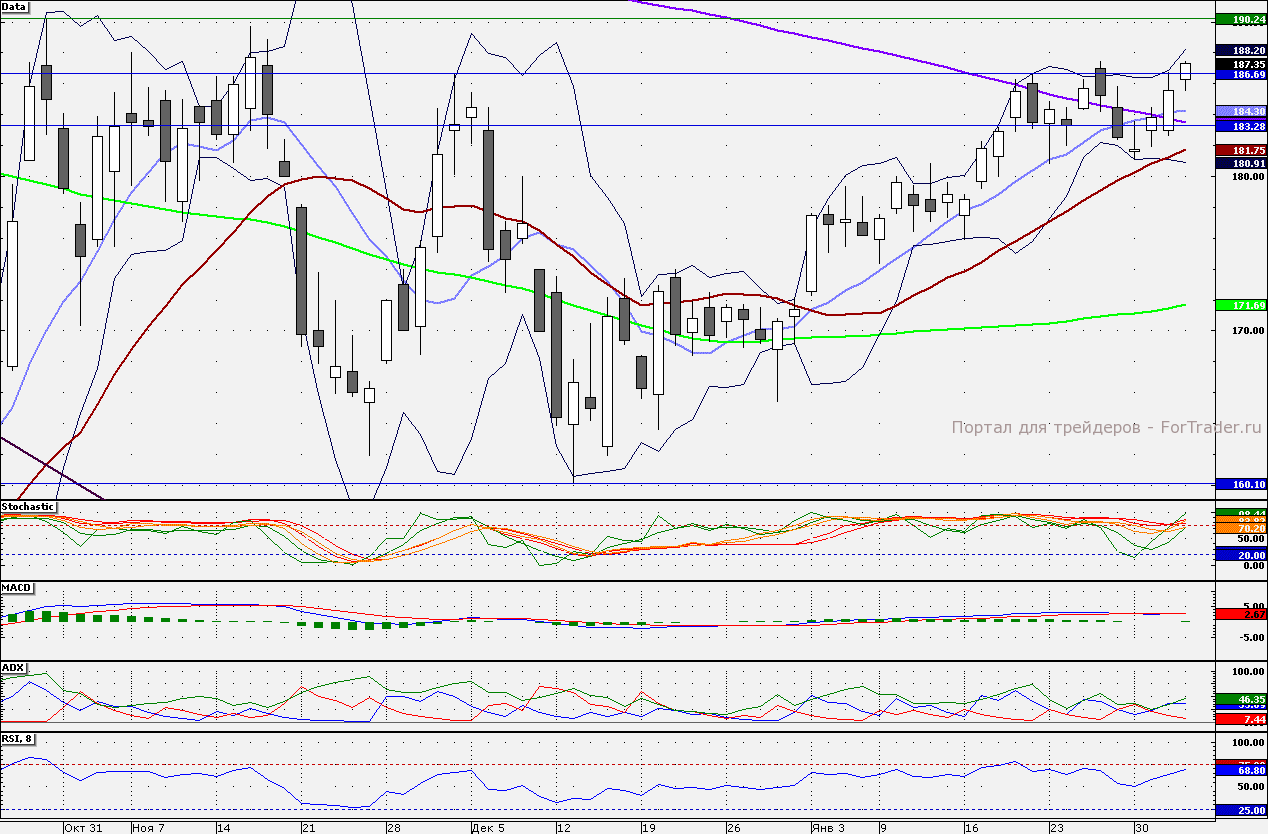Select the orange 70.20 Stochastic value tag

(1240, 528)
